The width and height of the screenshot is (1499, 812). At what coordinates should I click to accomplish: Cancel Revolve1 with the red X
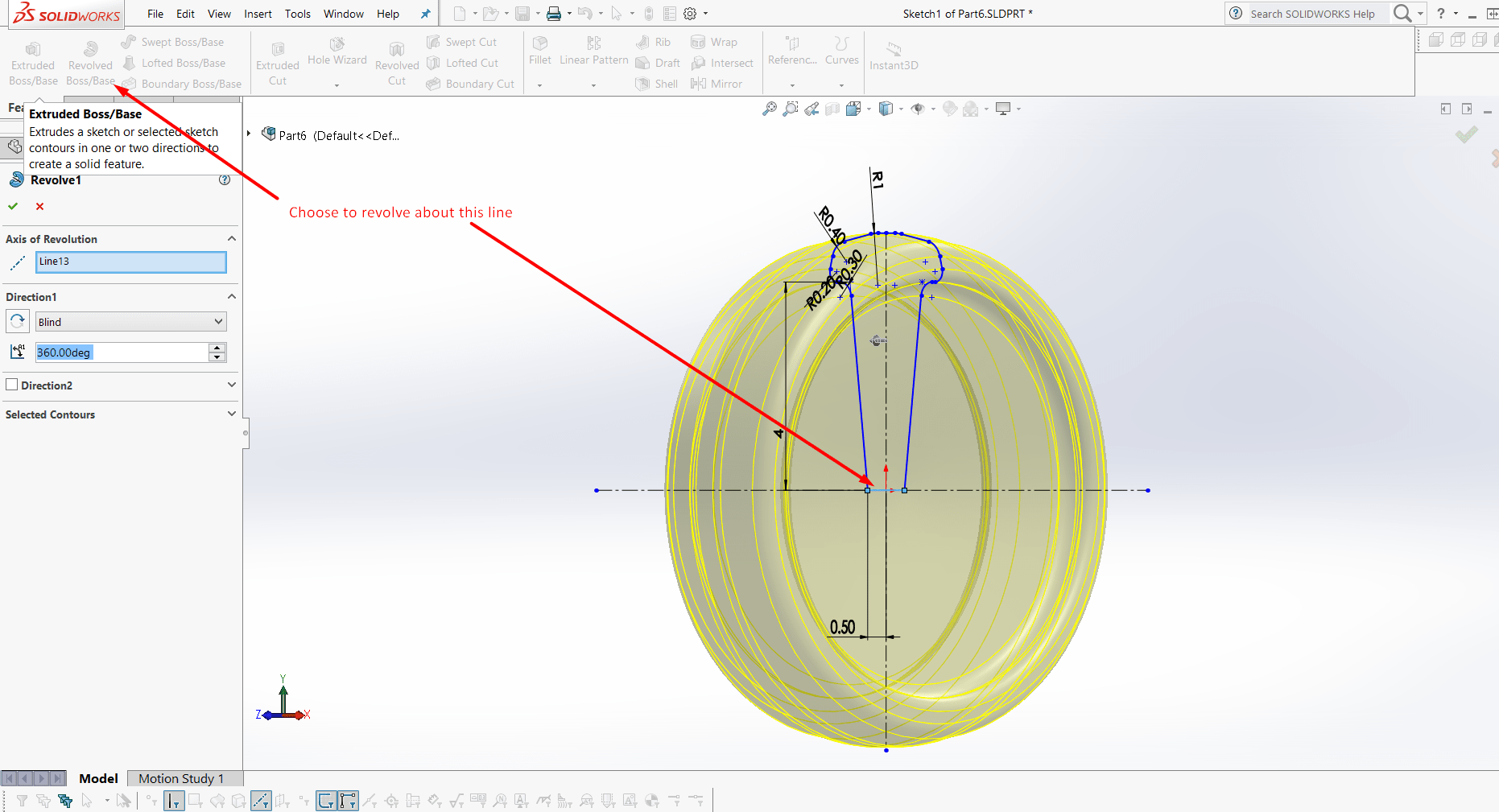pyautogui.click(x=39, y=206)
